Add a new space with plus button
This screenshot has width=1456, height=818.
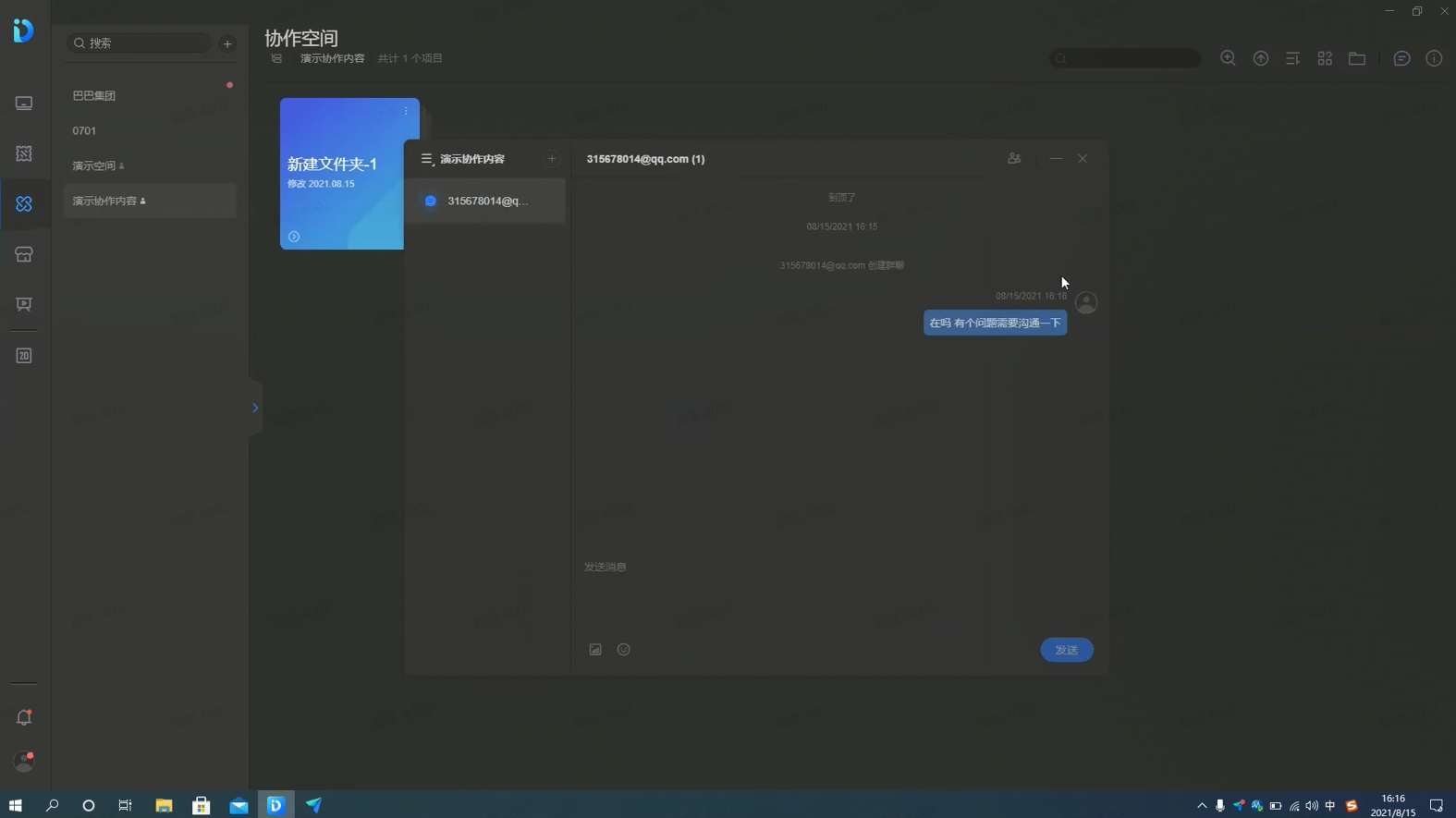[227, 43]
